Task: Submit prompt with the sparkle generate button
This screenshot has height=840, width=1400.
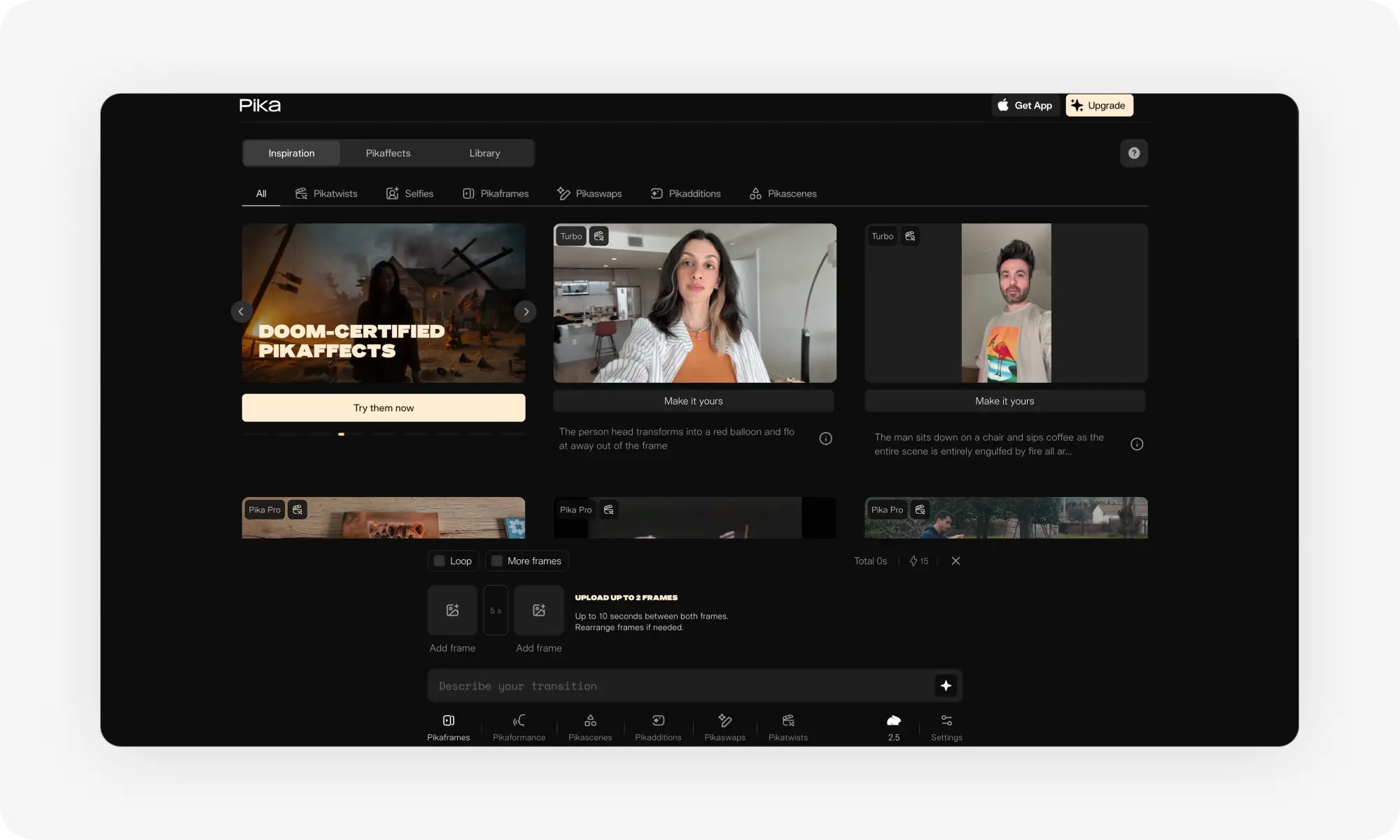Action: click(946, 686)
